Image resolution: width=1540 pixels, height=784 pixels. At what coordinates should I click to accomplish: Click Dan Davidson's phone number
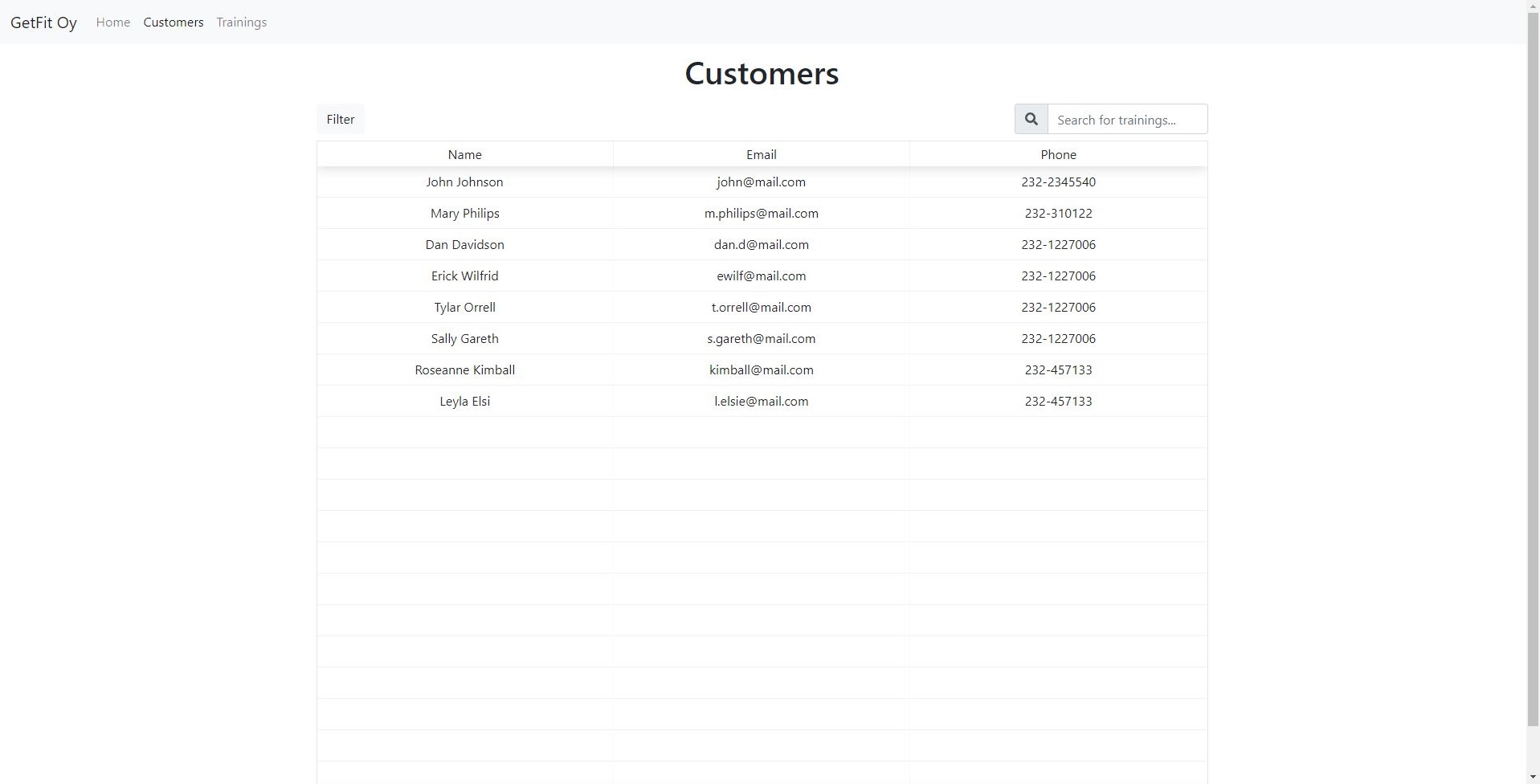(1059, 245)
